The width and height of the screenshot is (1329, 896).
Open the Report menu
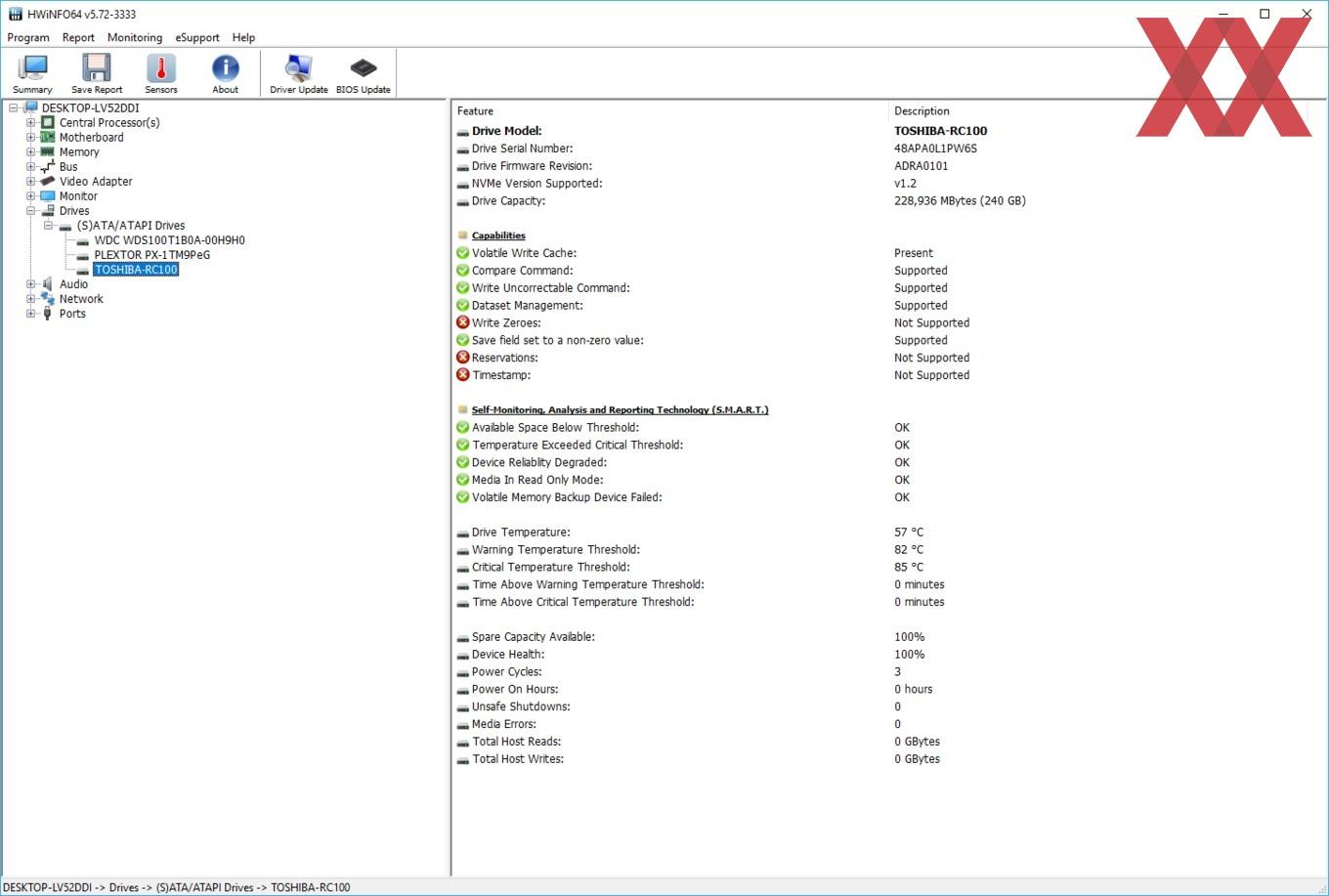pyautogui.click(x=78, y=37)
